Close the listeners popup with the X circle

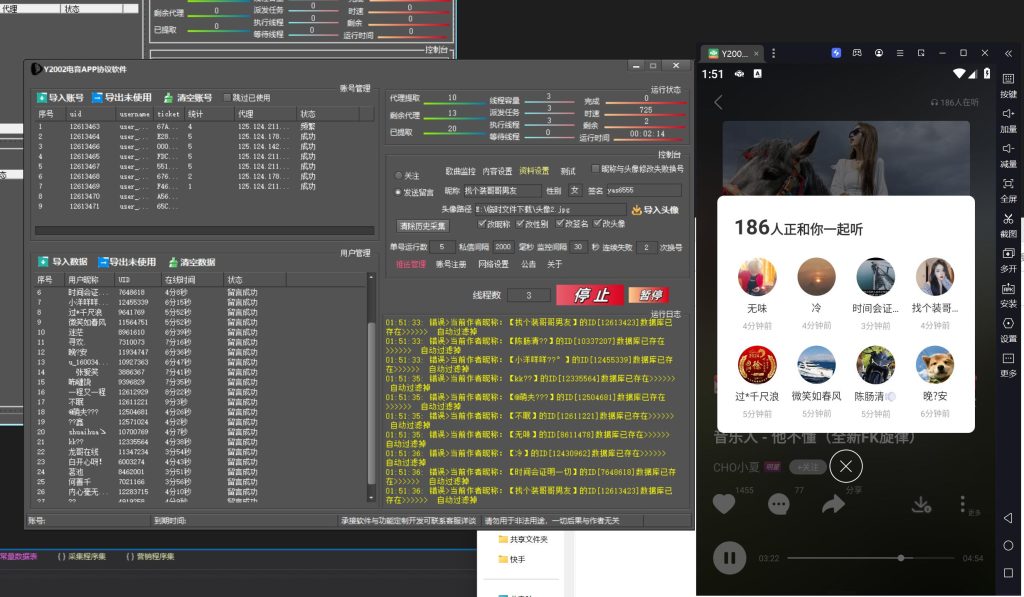pyautogui.click(x=846, y=466)
